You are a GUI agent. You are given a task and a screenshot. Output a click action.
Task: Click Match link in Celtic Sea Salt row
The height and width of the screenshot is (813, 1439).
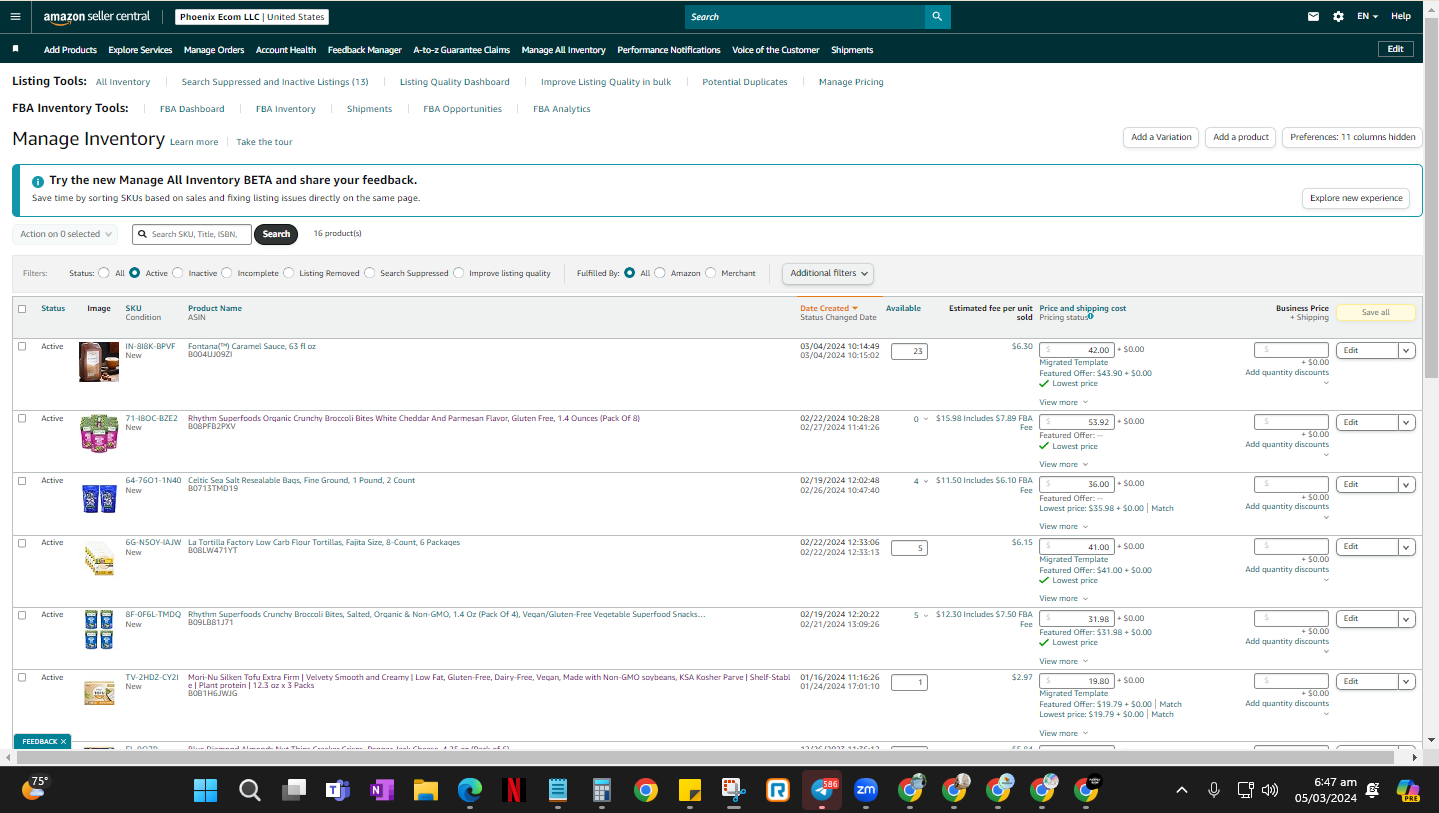(x=1163, y=508)
